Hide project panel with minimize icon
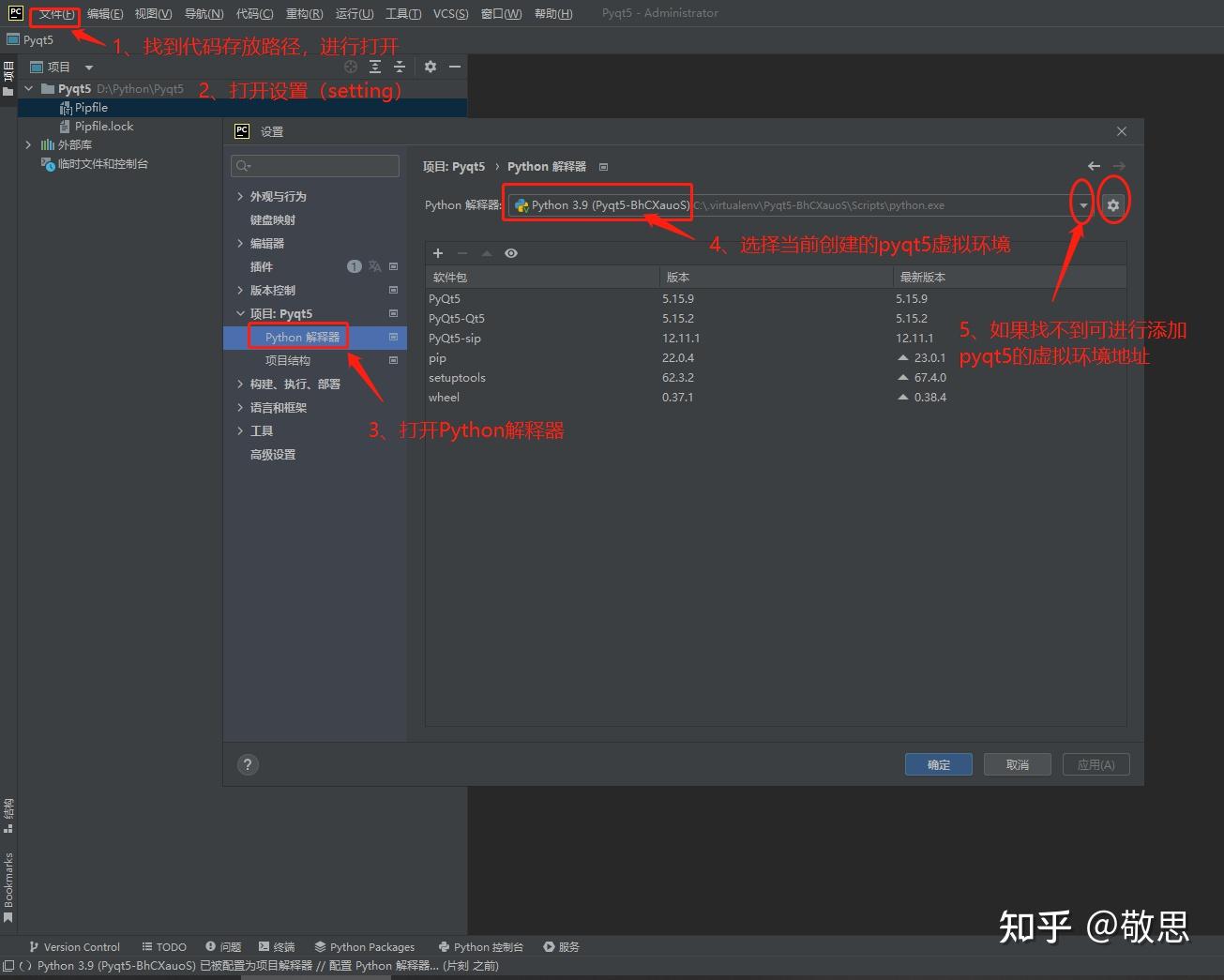Image resolution: width=1224 pixels, height=980 pixels. pyautogui.click(x=454, y=67)
